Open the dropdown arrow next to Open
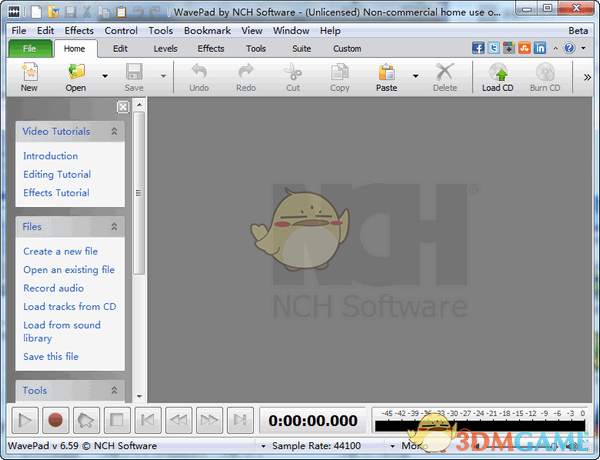Viewport: 600px width, 460px height. point(105,75)
